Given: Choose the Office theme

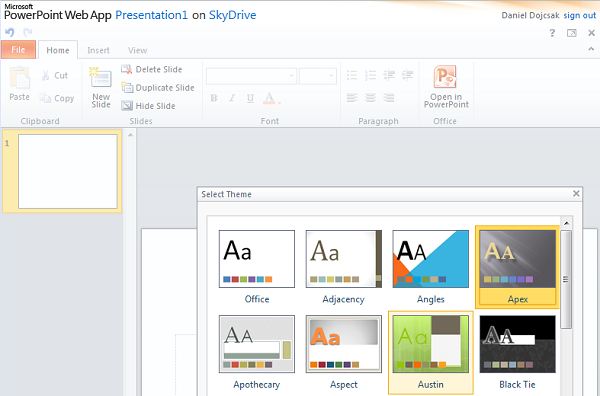Looking at the screenshot, I should click(257, 267).
